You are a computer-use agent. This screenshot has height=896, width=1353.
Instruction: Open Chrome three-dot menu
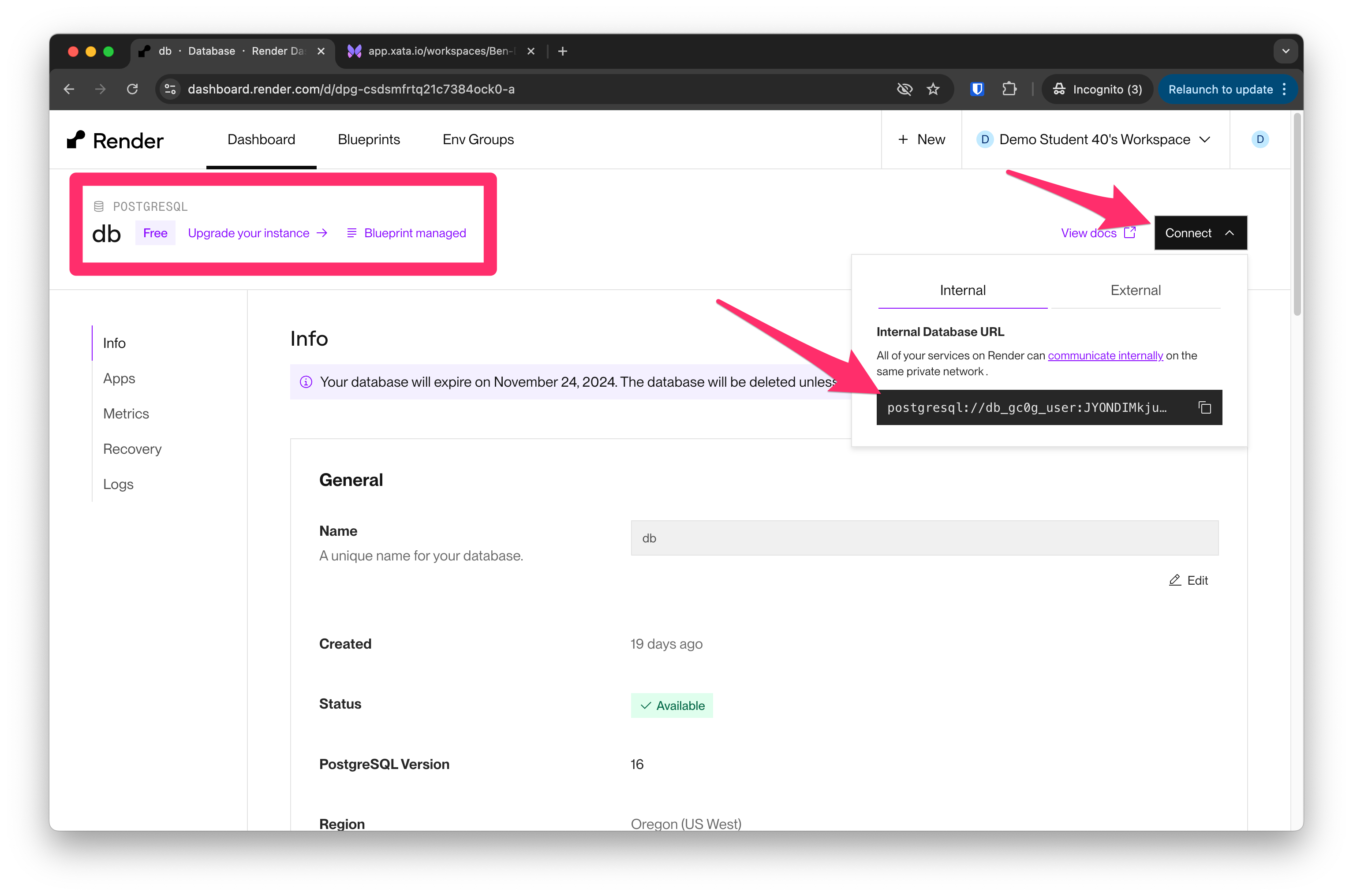tap(1284, 89)
